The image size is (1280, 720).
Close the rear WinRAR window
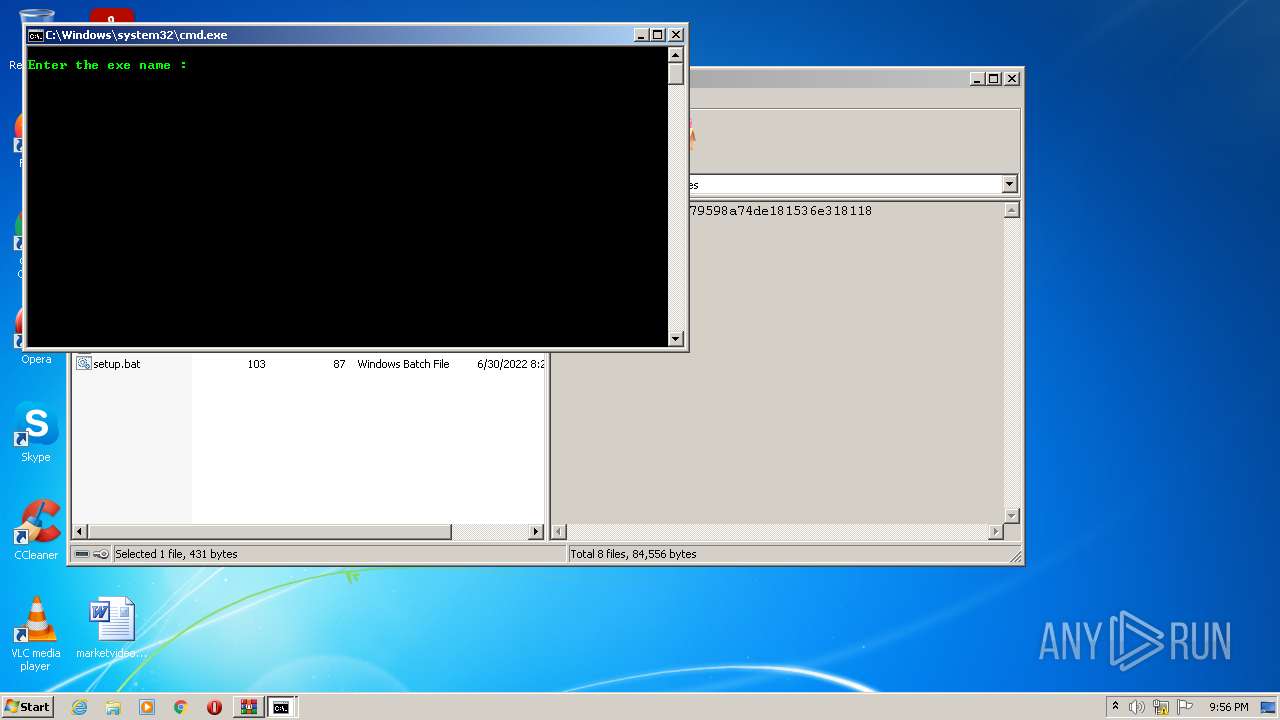(x=1012, y=78)
